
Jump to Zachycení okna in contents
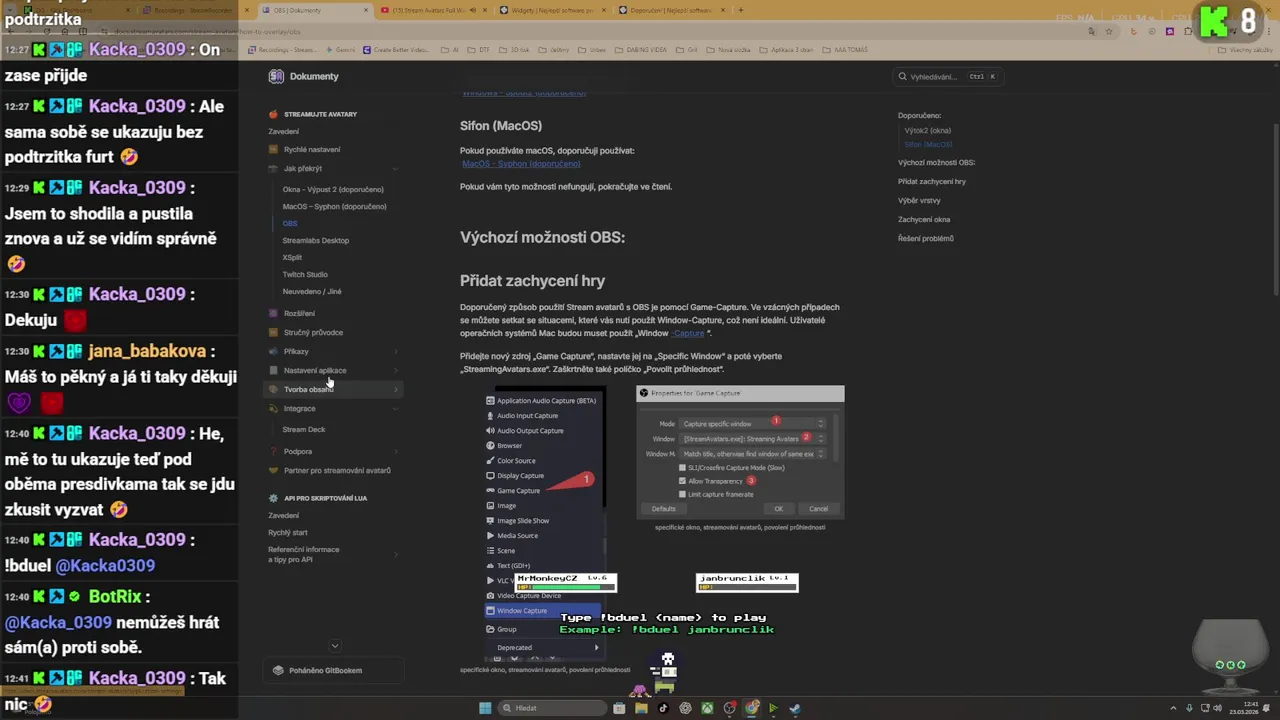[924, 219]
